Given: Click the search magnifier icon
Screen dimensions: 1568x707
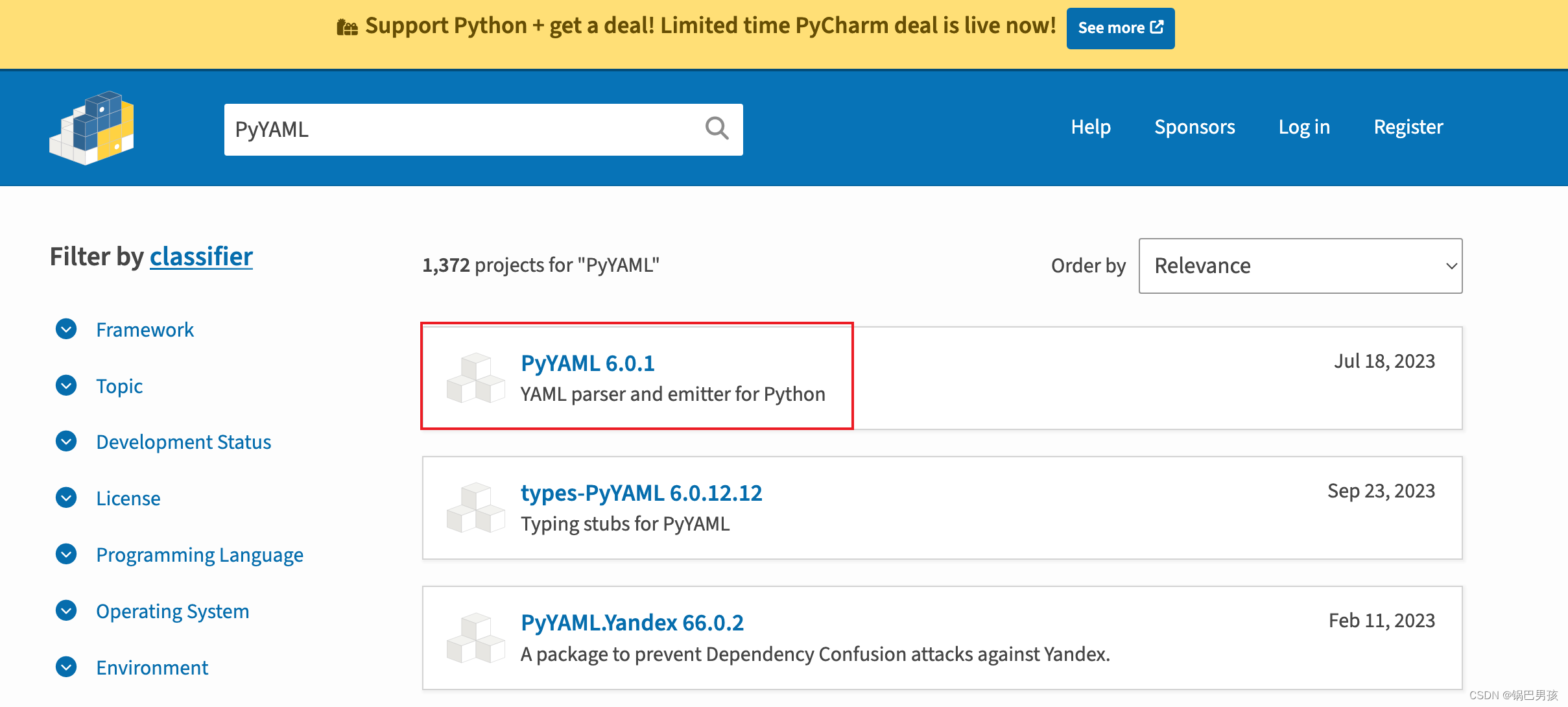Looking at the screenshot, I should 717,128.
